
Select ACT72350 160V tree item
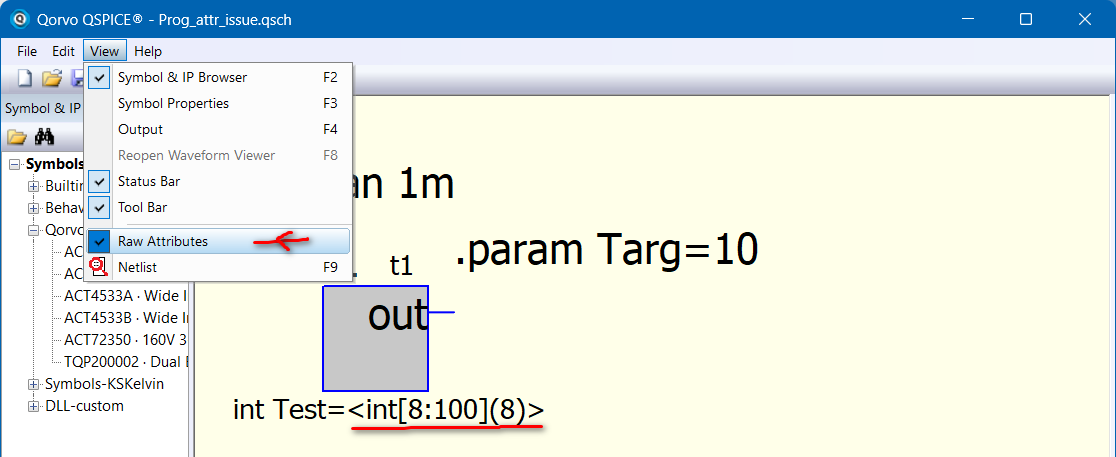pos(125,340)
